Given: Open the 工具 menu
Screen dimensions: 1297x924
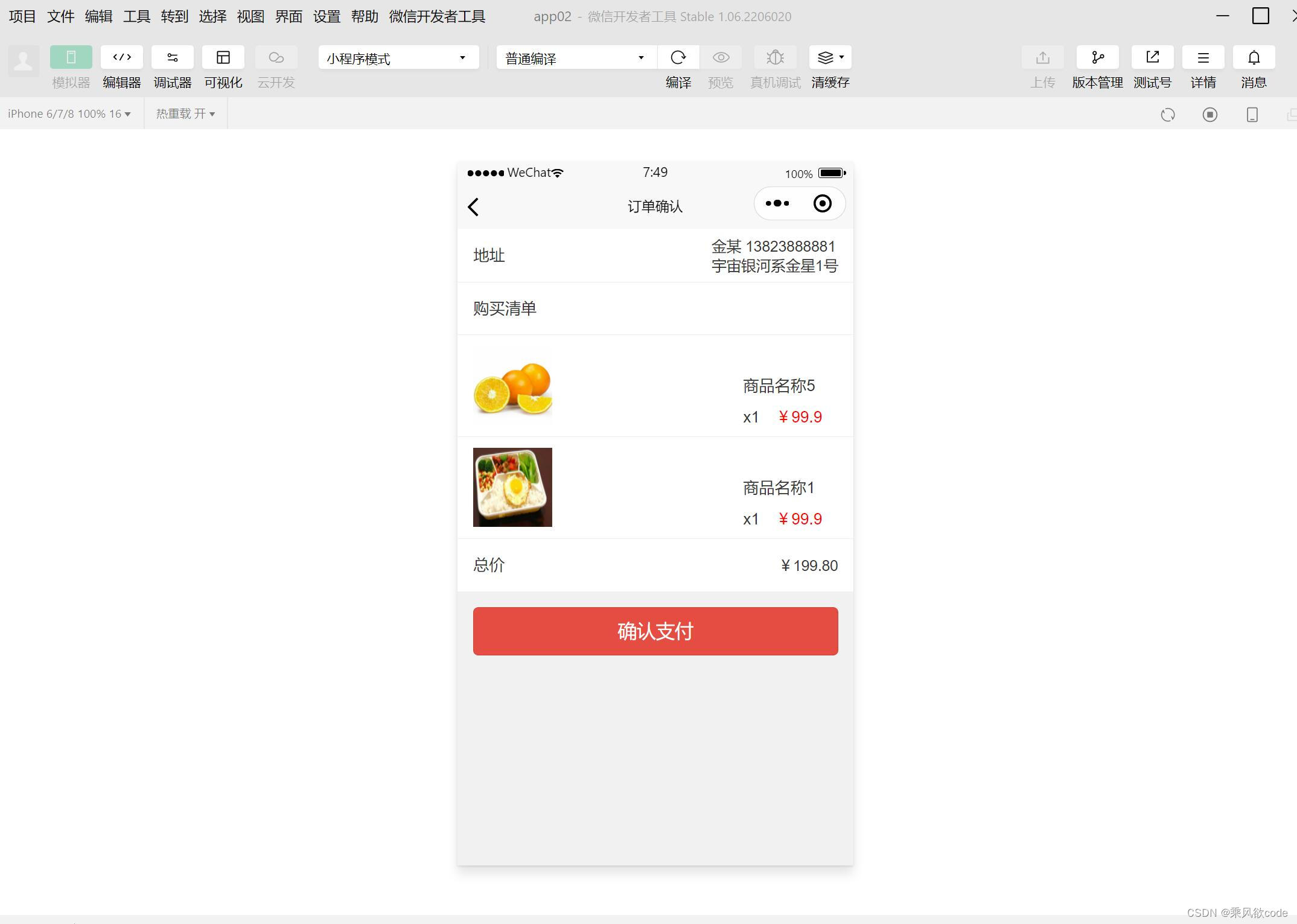Looking at the screenshot, I should pyautogui.click(x=136, y=16).
